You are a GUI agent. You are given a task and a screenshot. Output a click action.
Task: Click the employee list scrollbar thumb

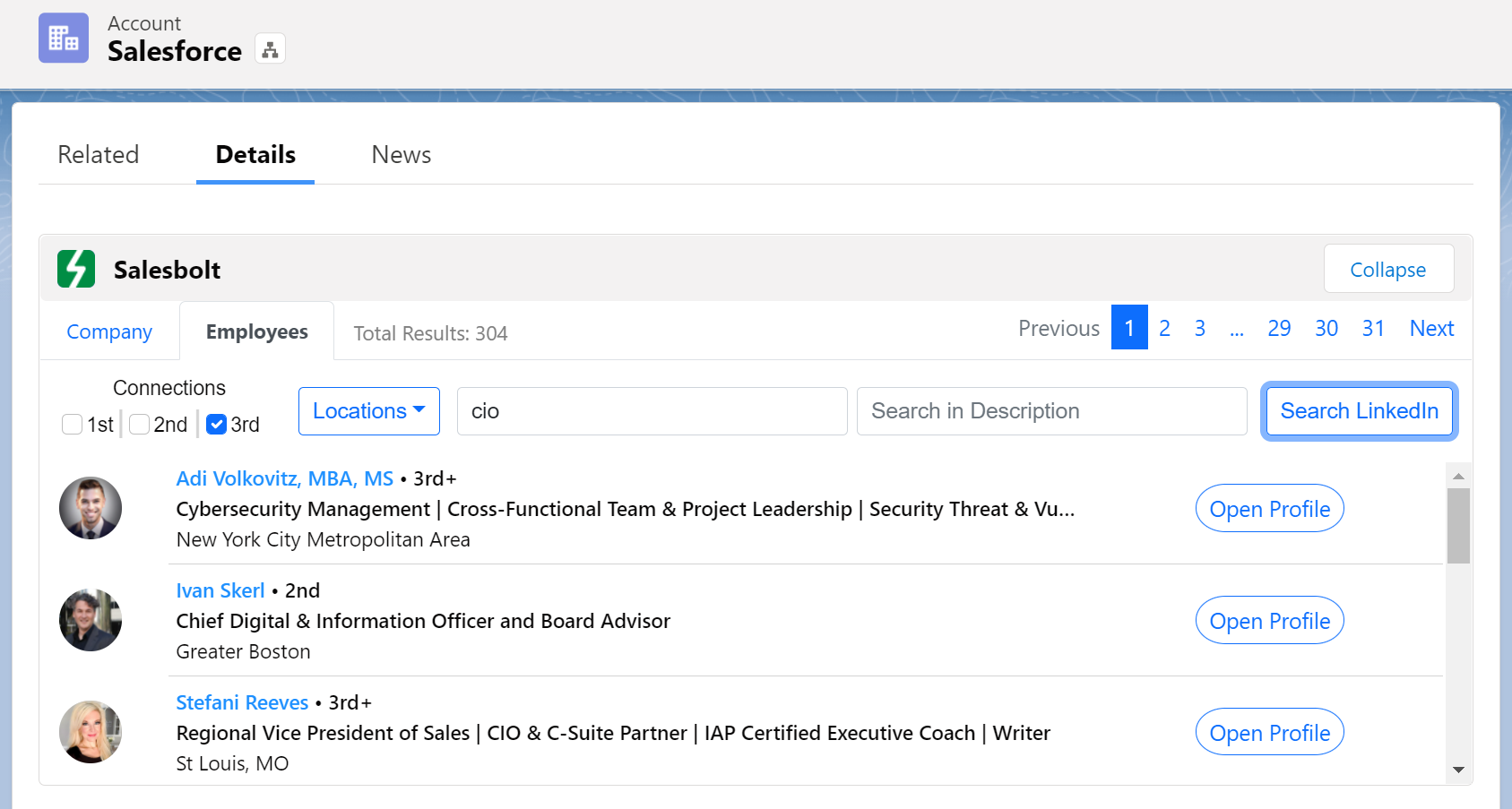(x=1458, y=526)
